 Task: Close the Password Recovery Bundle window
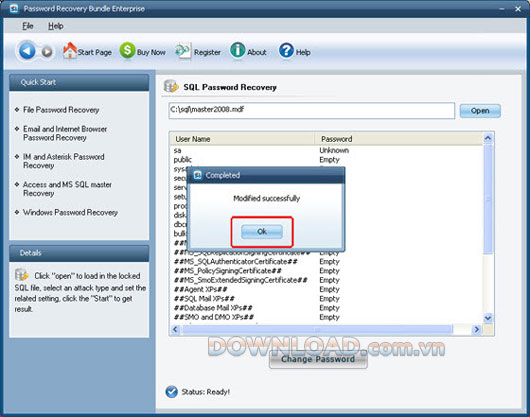518,9
